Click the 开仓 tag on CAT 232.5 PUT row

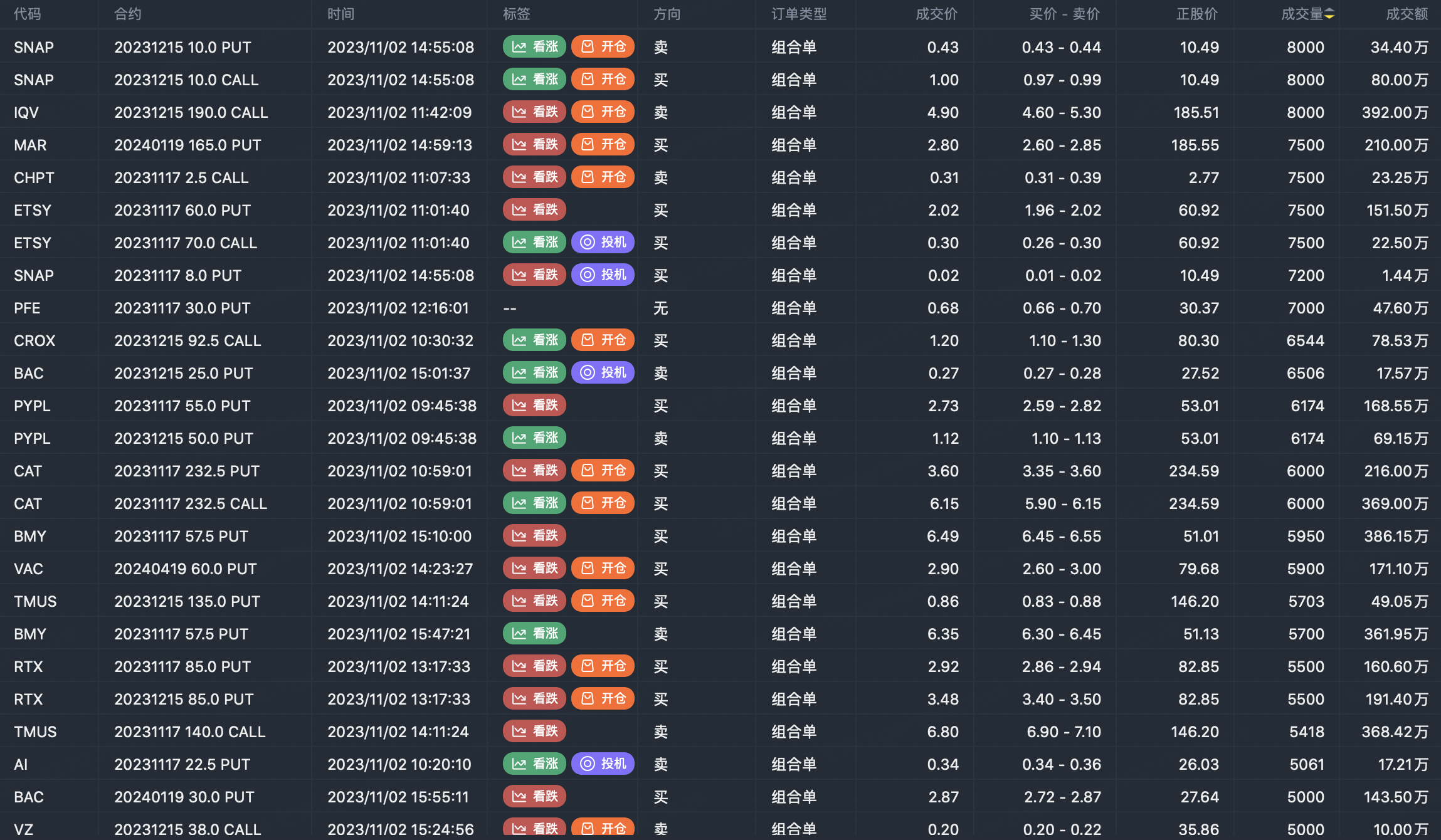(x=603, y=471)
